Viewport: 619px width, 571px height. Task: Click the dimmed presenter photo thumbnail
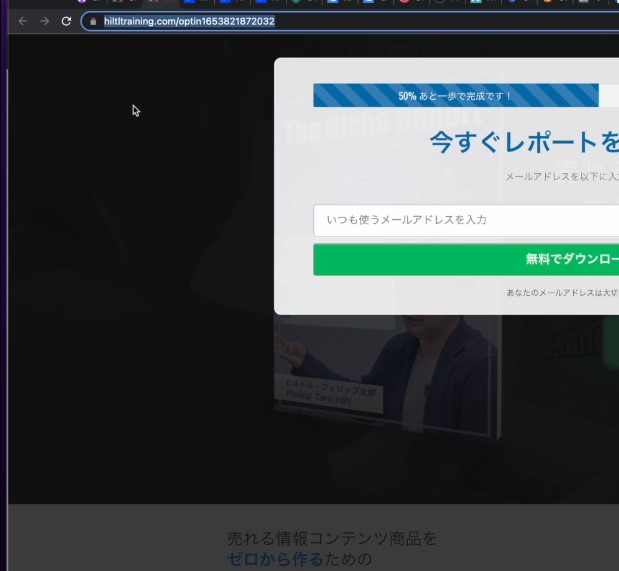tap(387, 375)
